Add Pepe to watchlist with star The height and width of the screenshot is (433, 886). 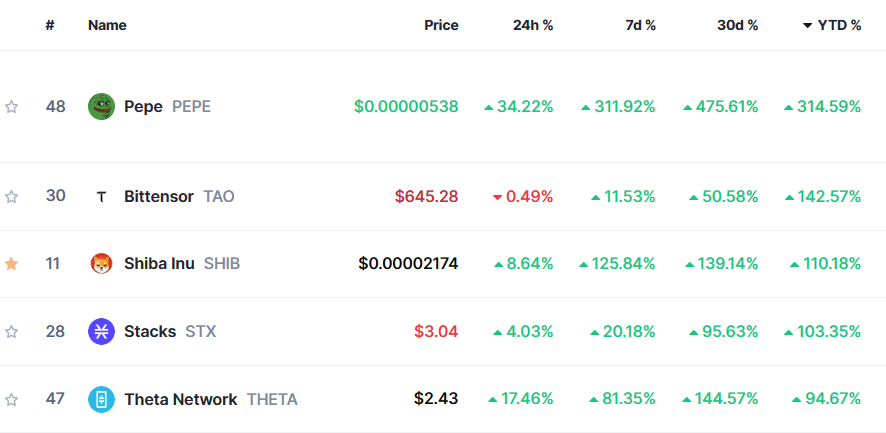click(12, 107)
